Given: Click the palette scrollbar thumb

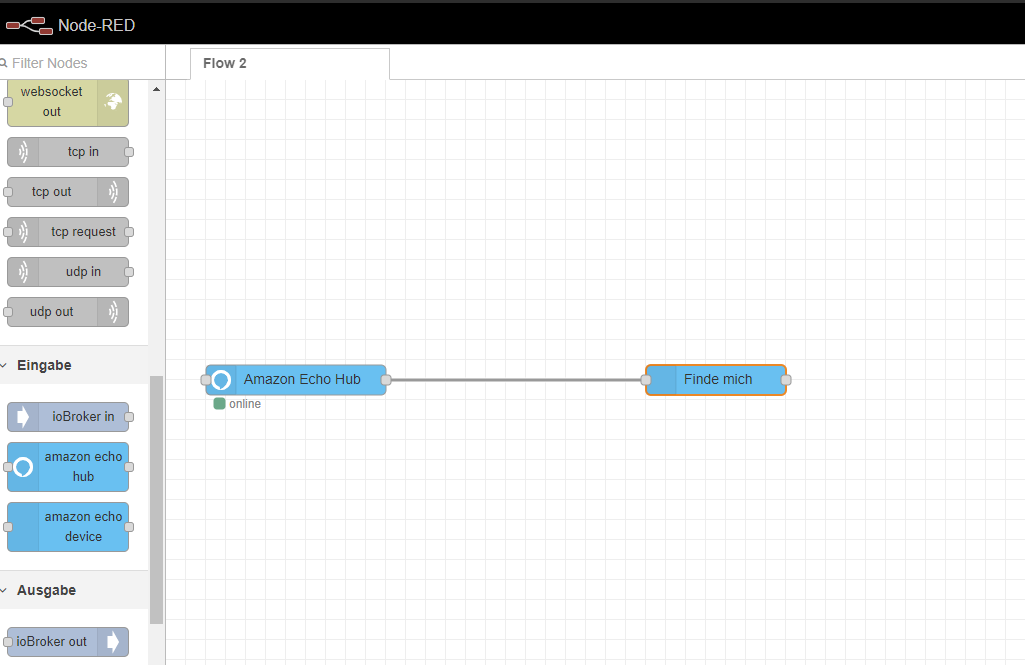Looking at the screenshot, I should pos(156,500).
